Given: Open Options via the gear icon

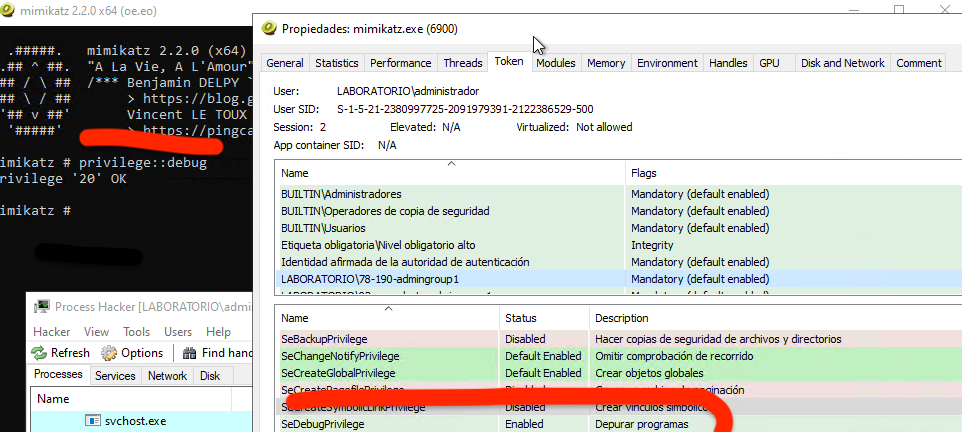Looking at the screenshot, I should point(109,353).
